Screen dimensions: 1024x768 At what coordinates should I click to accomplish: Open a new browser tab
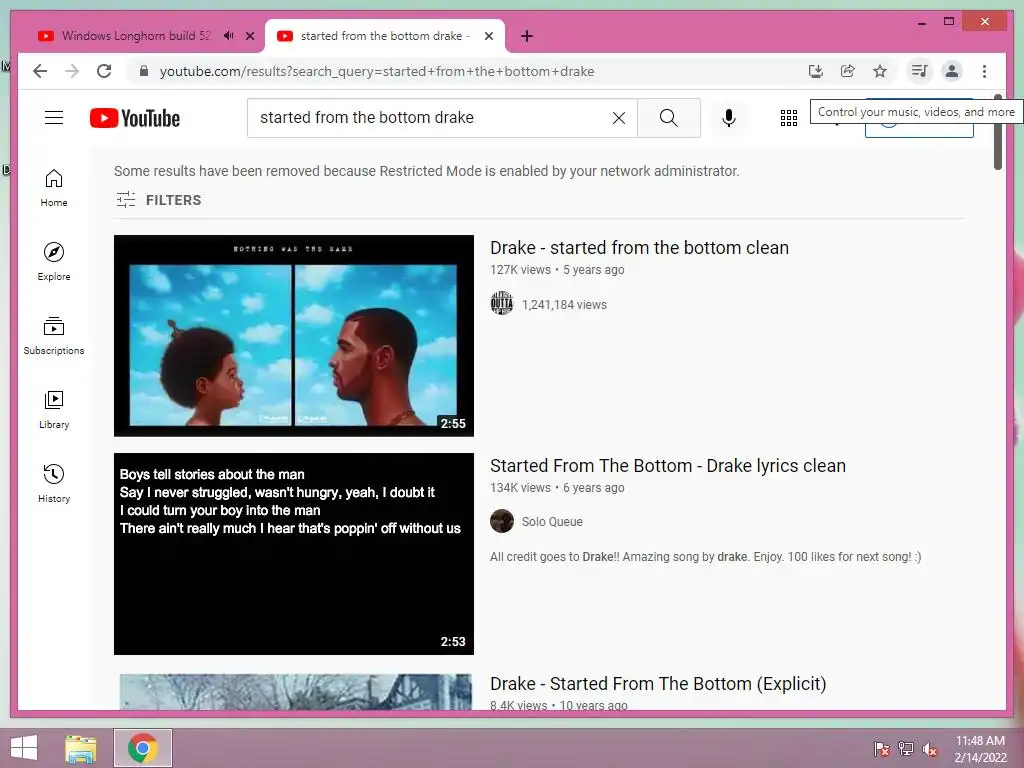527,36
